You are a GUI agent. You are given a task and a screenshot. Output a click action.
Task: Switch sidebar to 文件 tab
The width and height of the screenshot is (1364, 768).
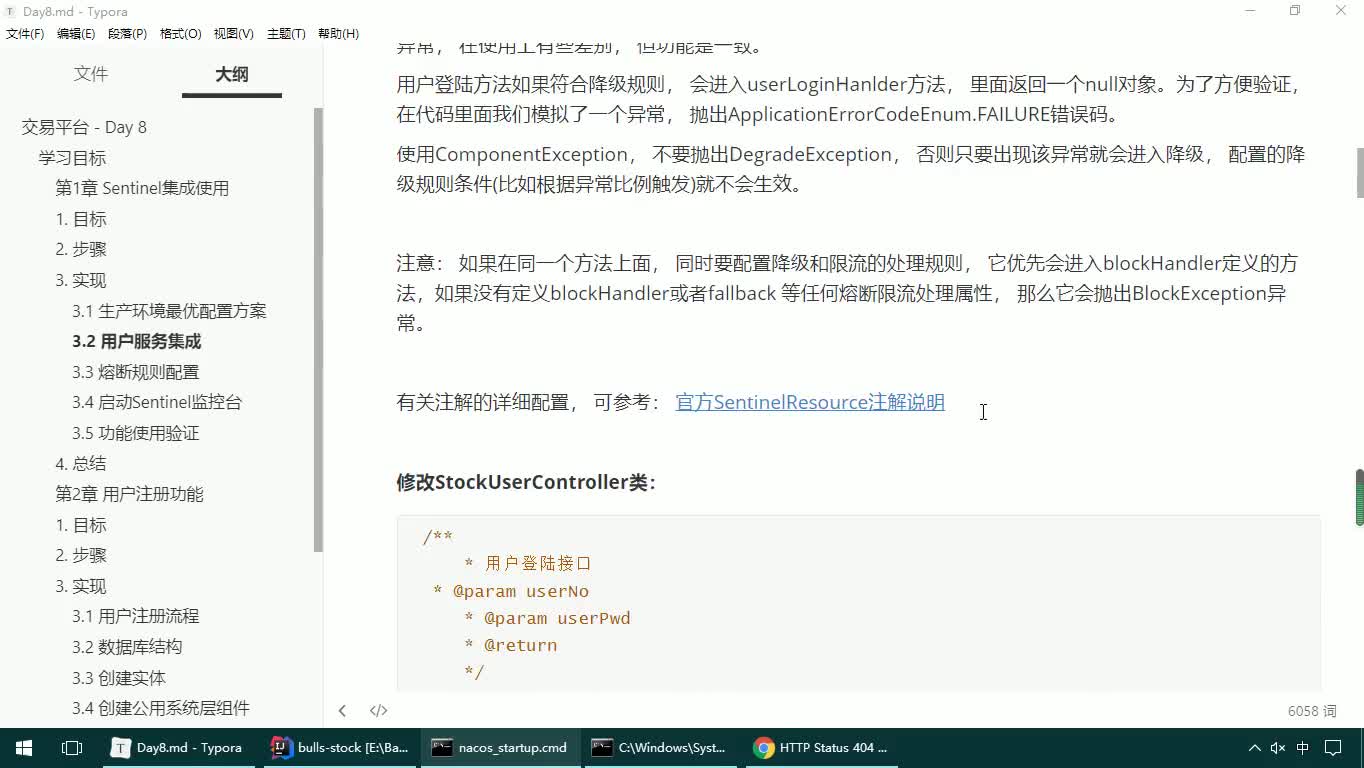pos(91,74)
